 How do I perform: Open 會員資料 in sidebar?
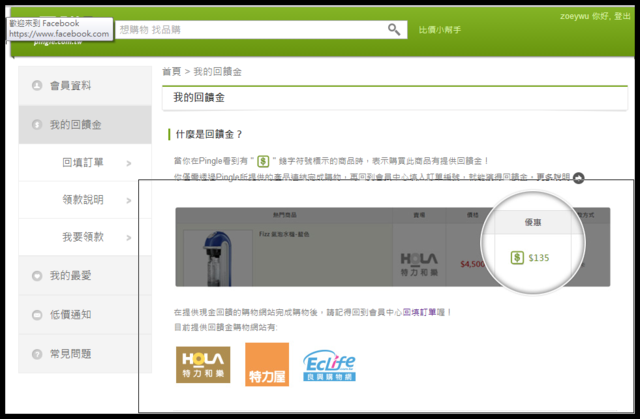pos(85,86)
